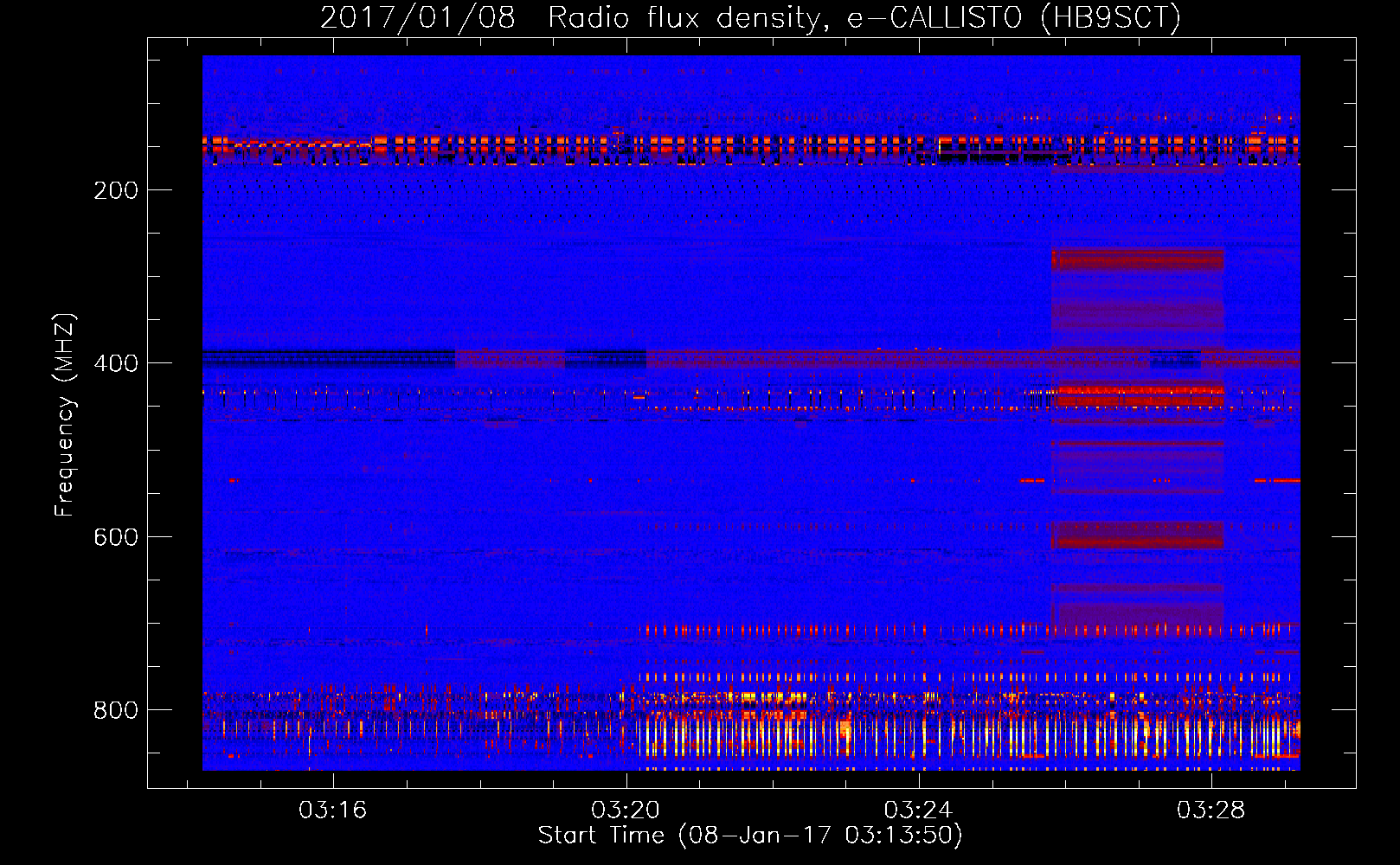Click the date '2017/01/08' in the title
Viewport: 1400px width, 865px height.
click(x=418, y=17)
